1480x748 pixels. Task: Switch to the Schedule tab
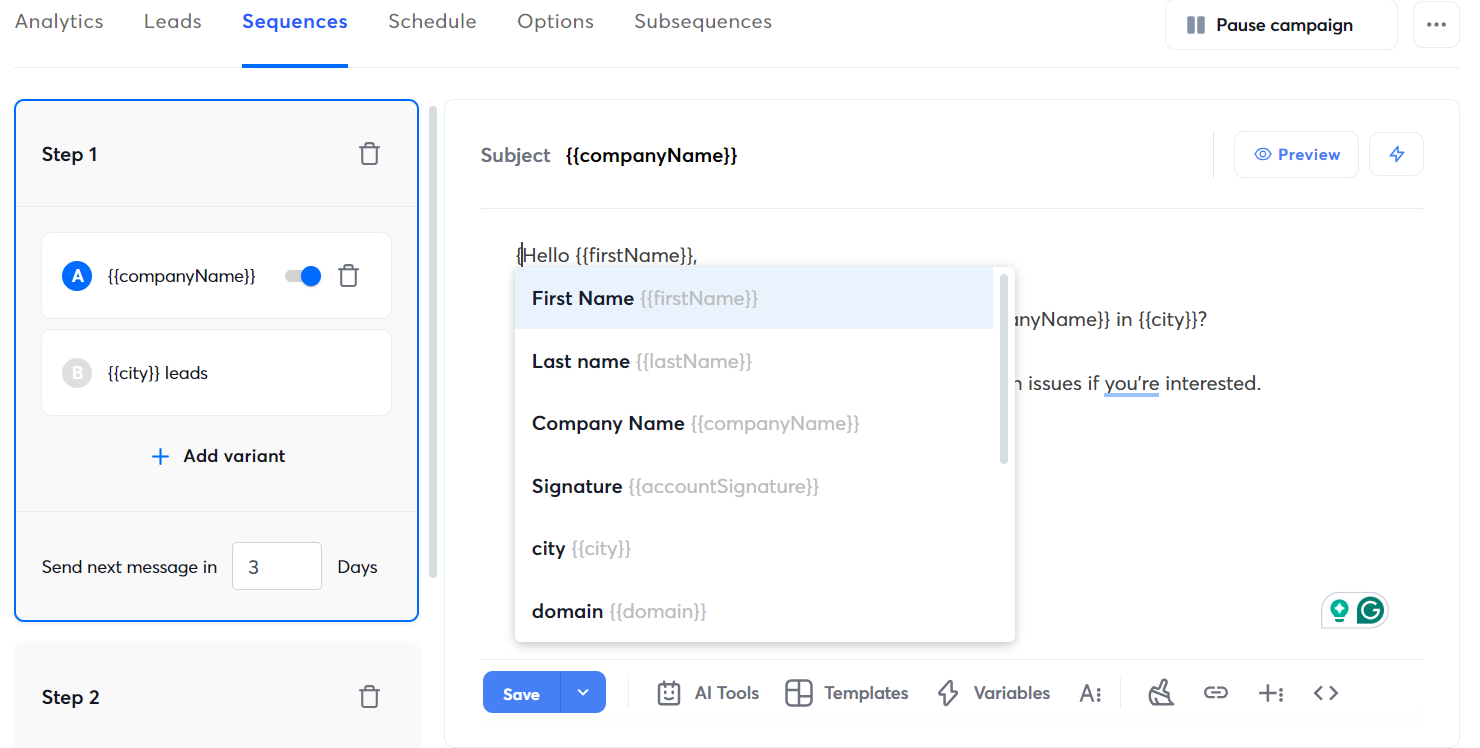pyautogui.click(x=432, y=22)
